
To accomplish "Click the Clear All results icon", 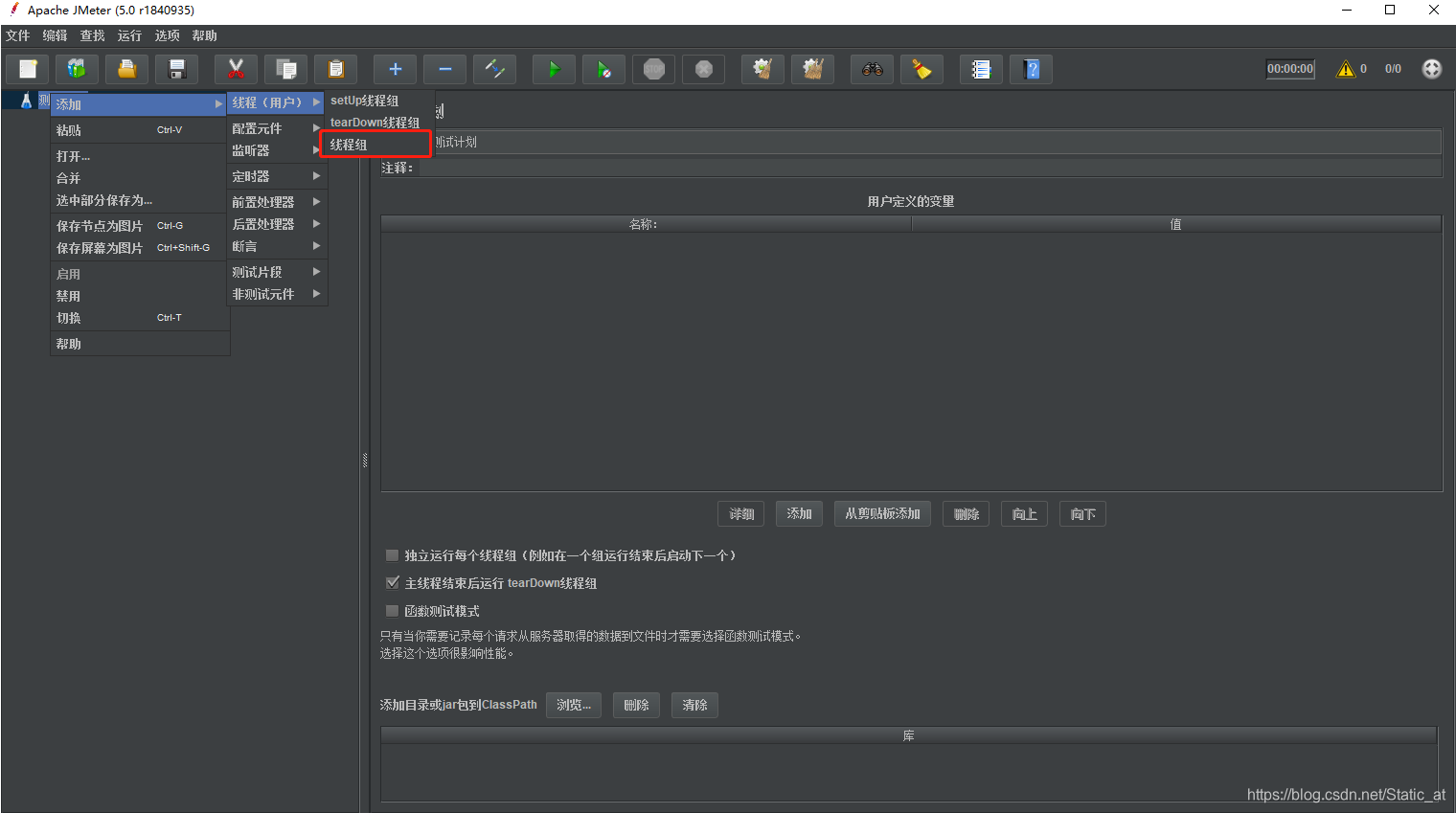I will click(x=812, y=69).
